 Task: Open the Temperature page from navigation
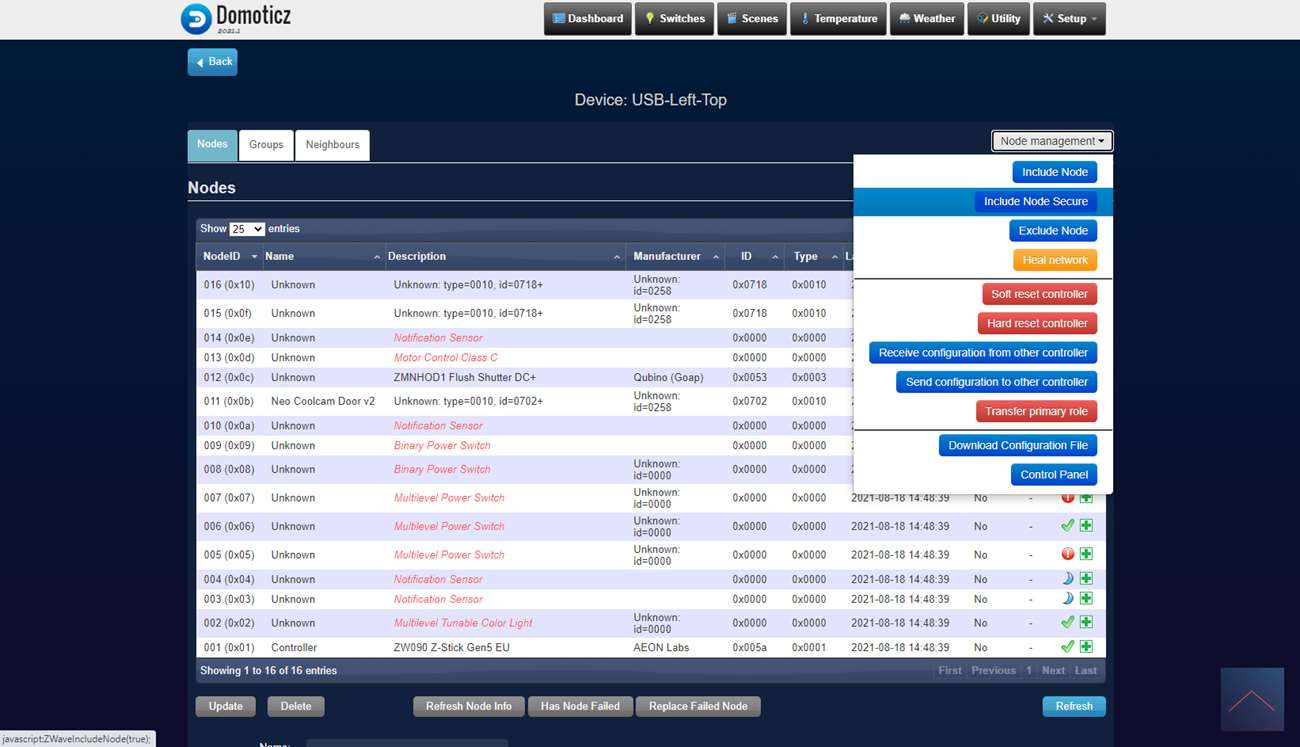tap(838, 19)
